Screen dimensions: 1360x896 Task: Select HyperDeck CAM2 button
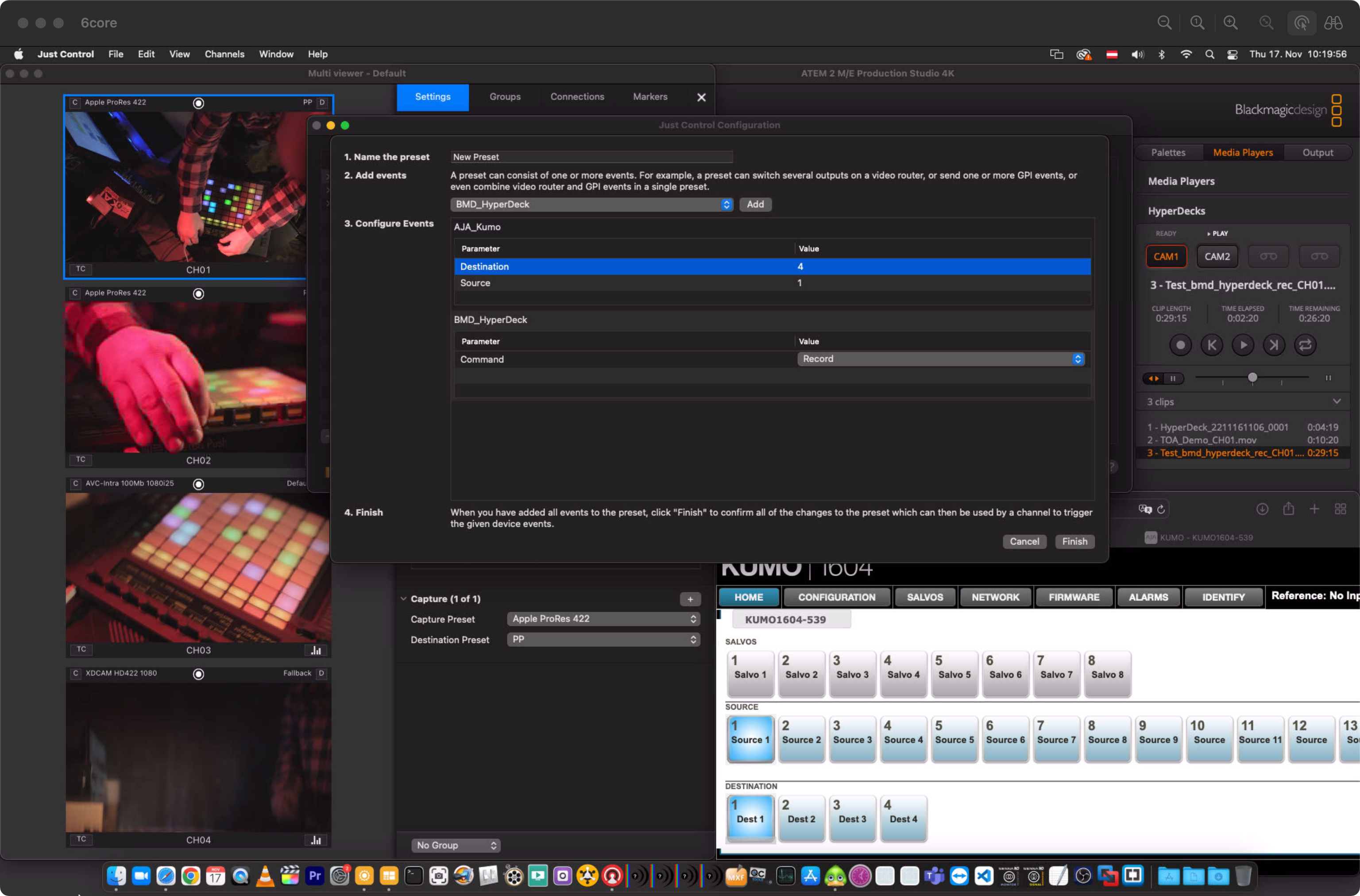tap(1217, 257)
